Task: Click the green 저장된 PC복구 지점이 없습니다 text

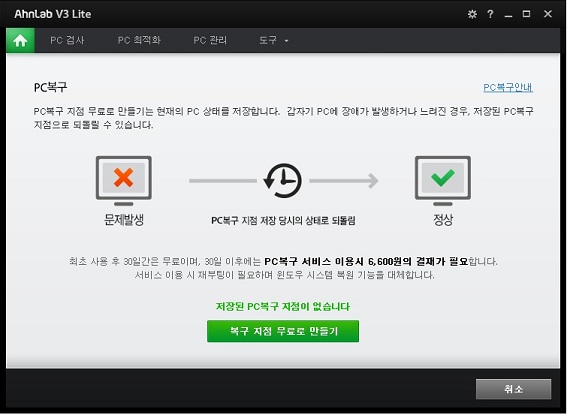Action: [283, 306]
